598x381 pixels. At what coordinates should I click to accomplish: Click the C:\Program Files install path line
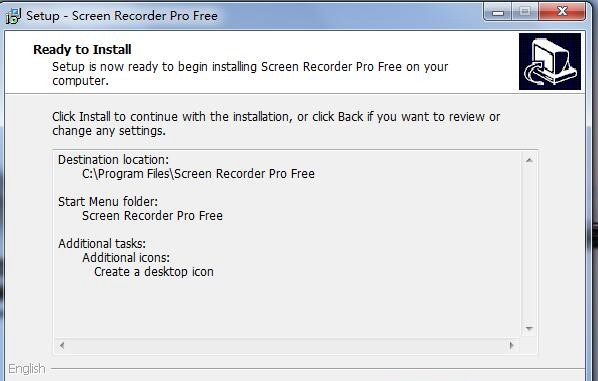198,174
